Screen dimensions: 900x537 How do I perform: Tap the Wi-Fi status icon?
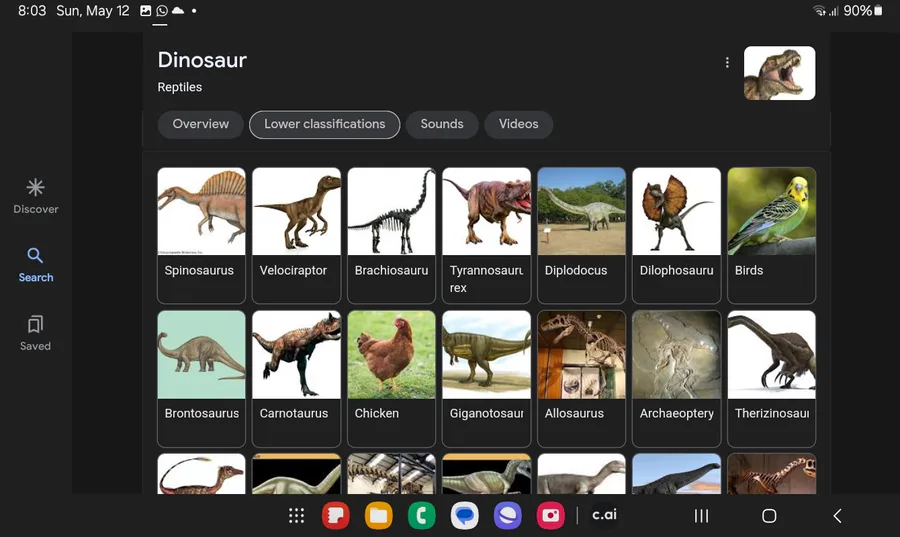pos(820,11)
